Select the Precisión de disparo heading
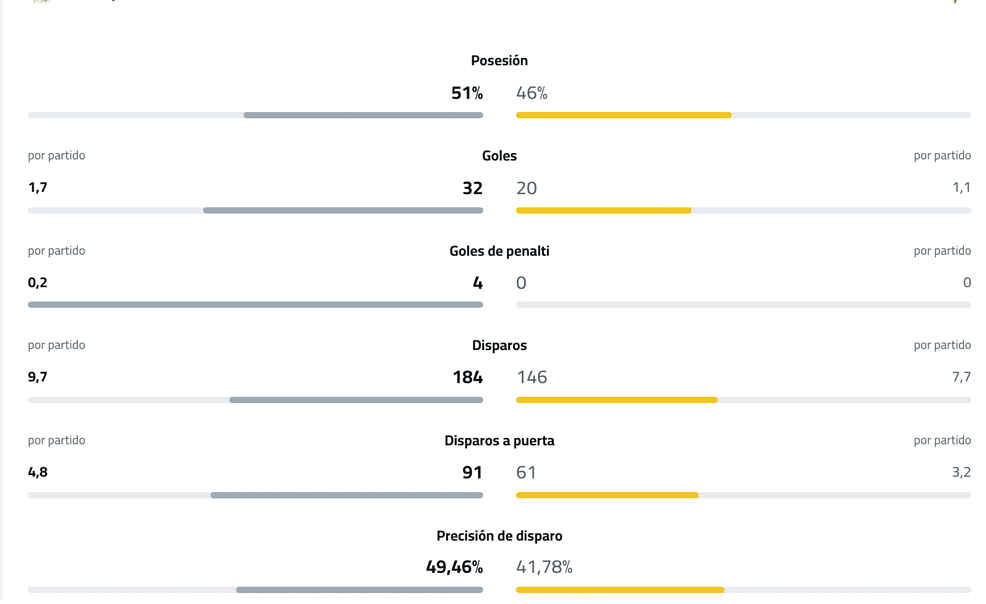 tap(499, 536)
